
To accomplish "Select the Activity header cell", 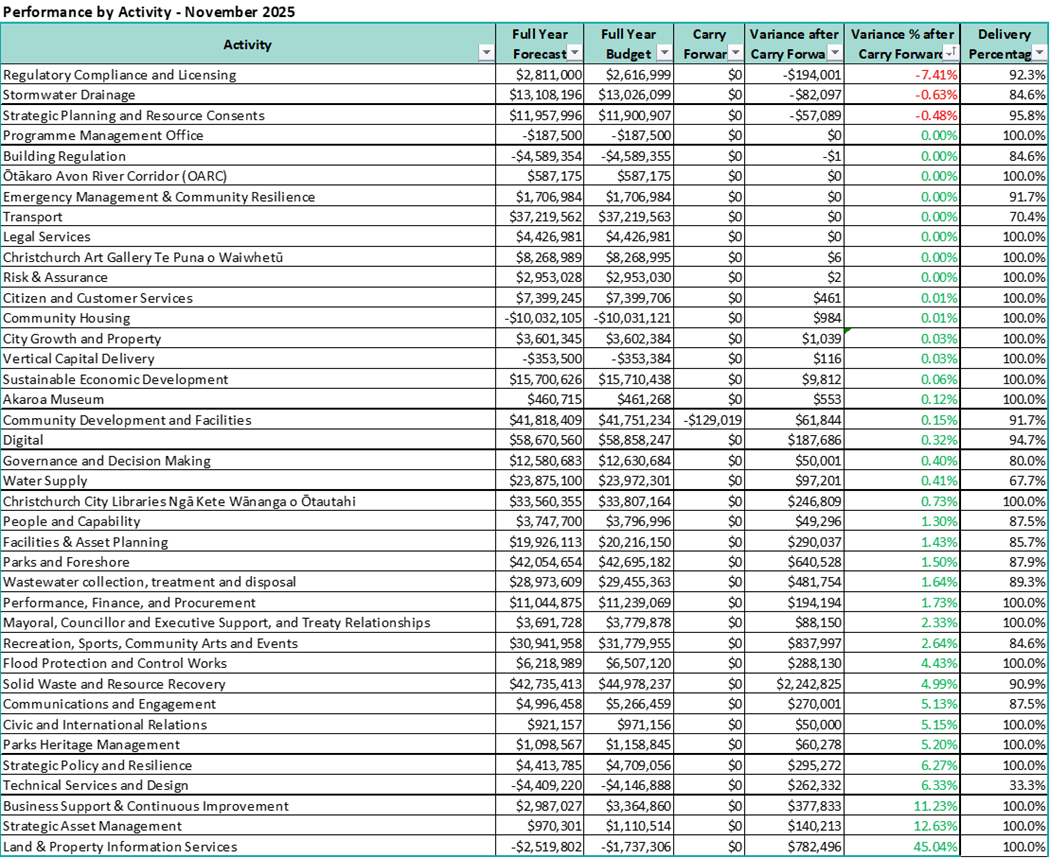I will coord(247,45).
